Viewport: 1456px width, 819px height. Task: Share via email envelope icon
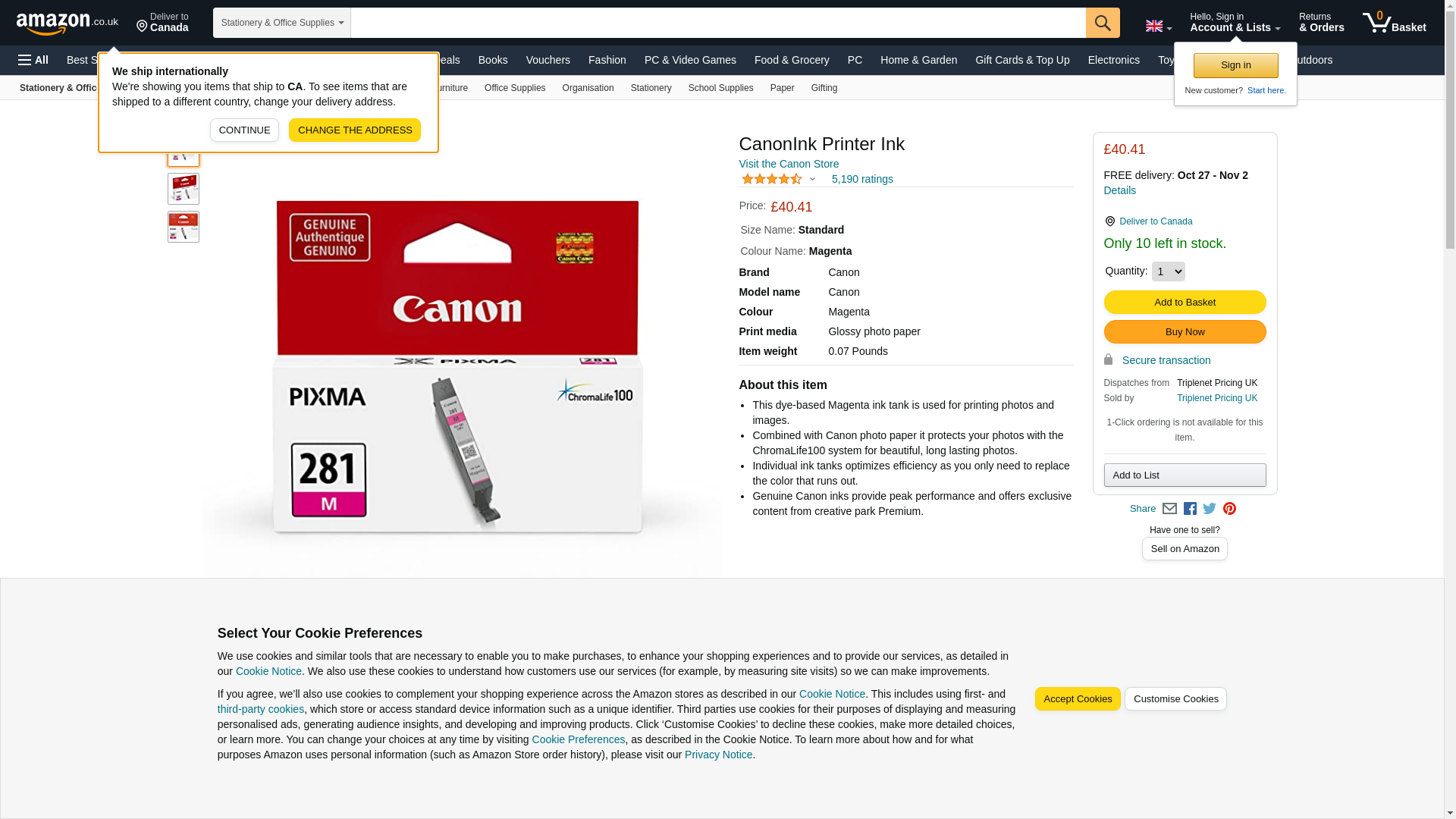(x=1169, y=509)
